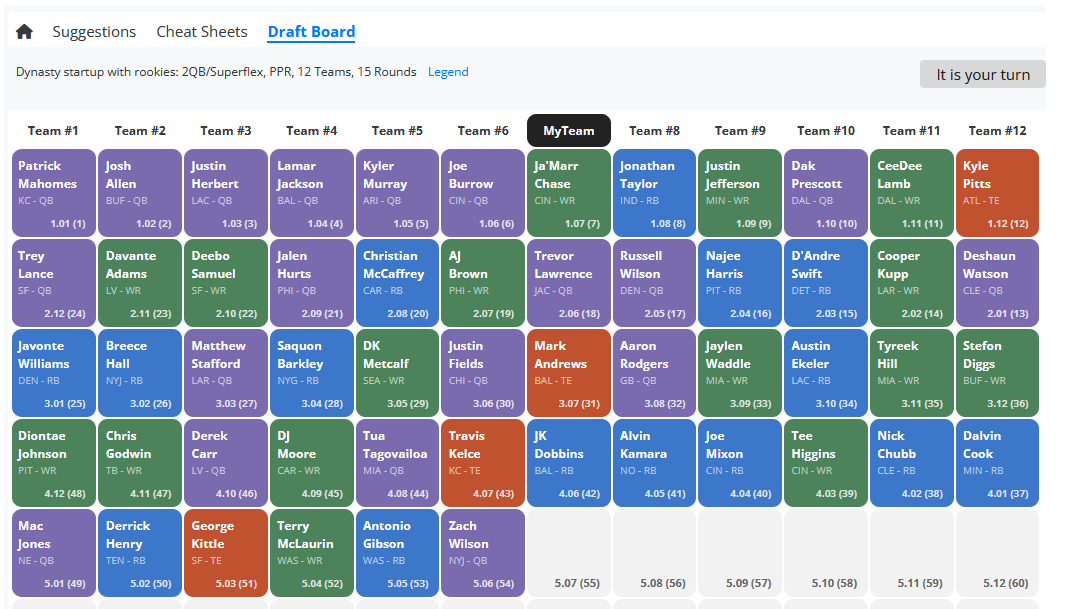Click the empty draft slot 5.12 (60)
The image size is (1066, 609).
pos(997,552)
